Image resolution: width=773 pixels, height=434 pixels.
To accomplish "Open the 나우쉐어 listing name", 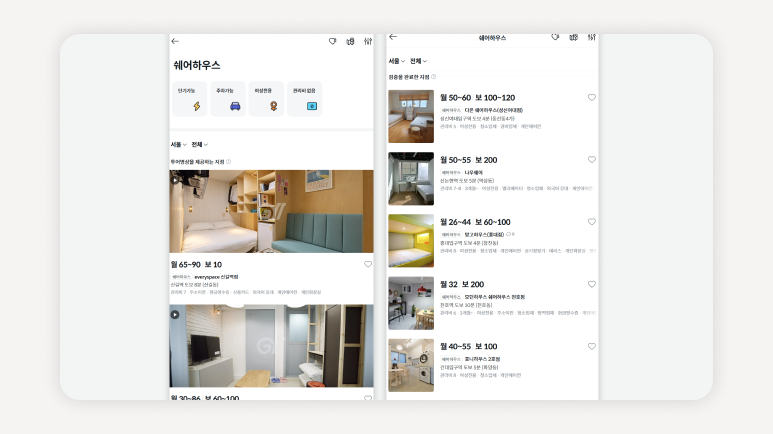I will (x=474, y=173).
